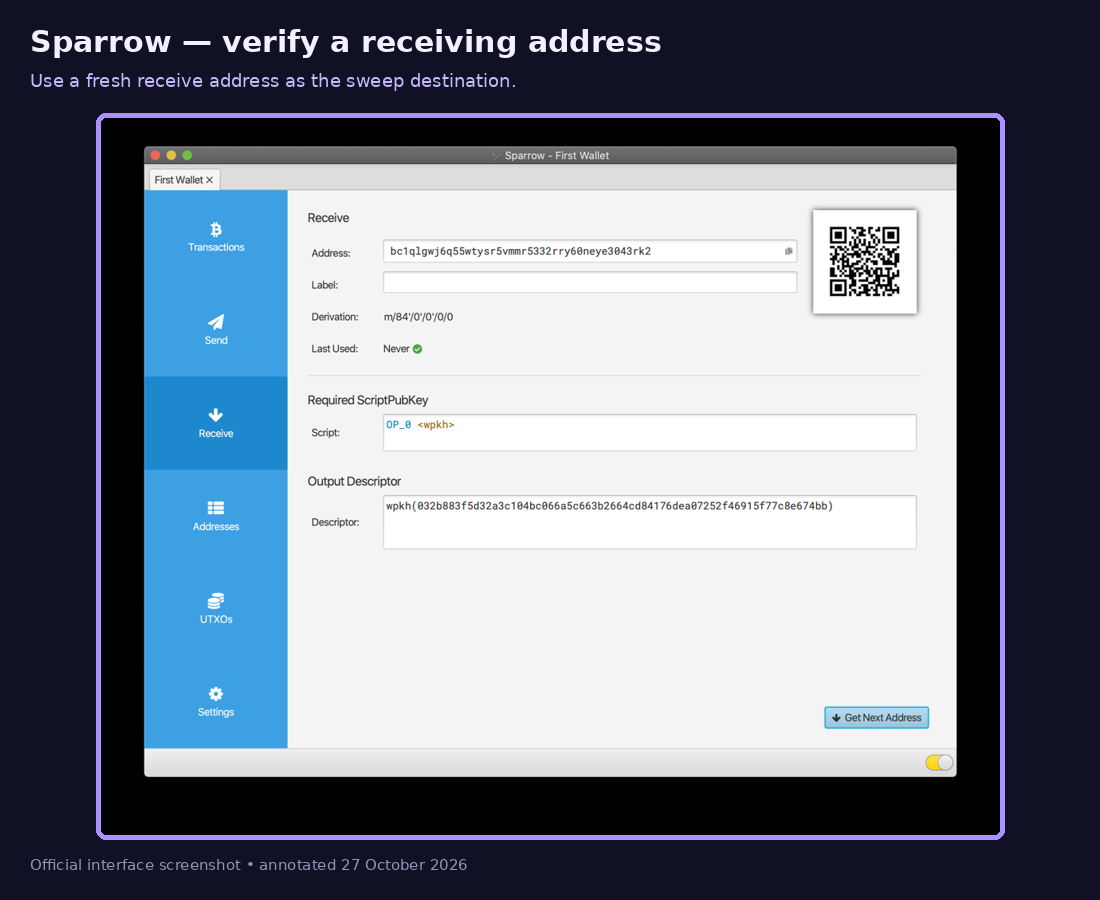Image resolution: width=1100 pixels, height=900 pixels.
Task: Click Get Next Address button
Action: [876, 718]
